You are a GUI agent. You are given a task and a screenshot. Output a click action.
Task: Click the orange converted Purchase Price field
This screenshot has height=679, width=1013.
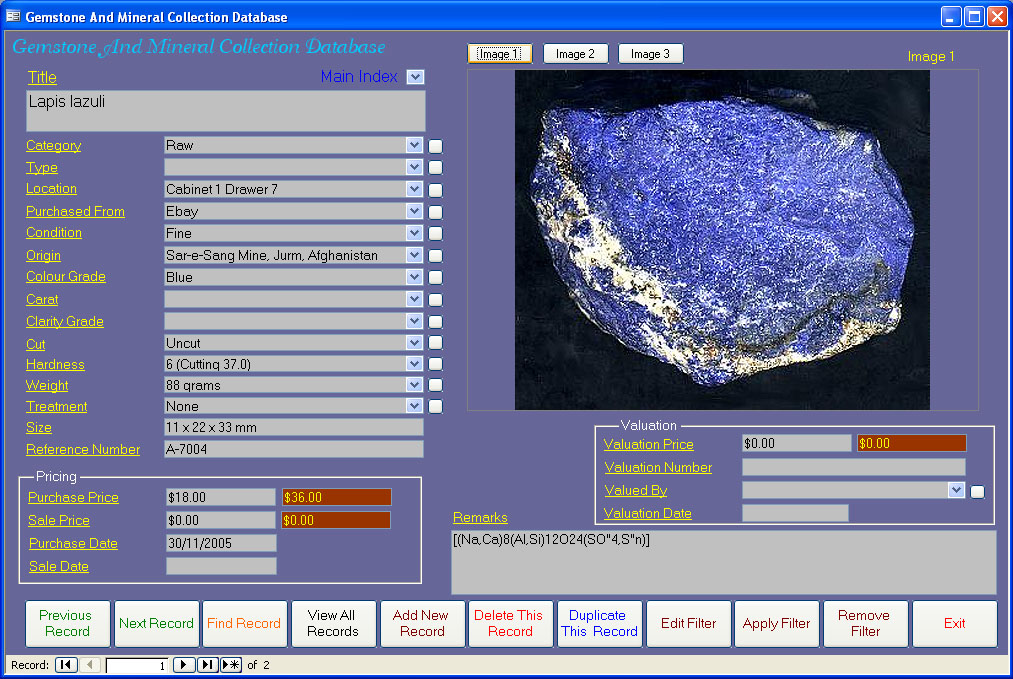coord(336,497)
